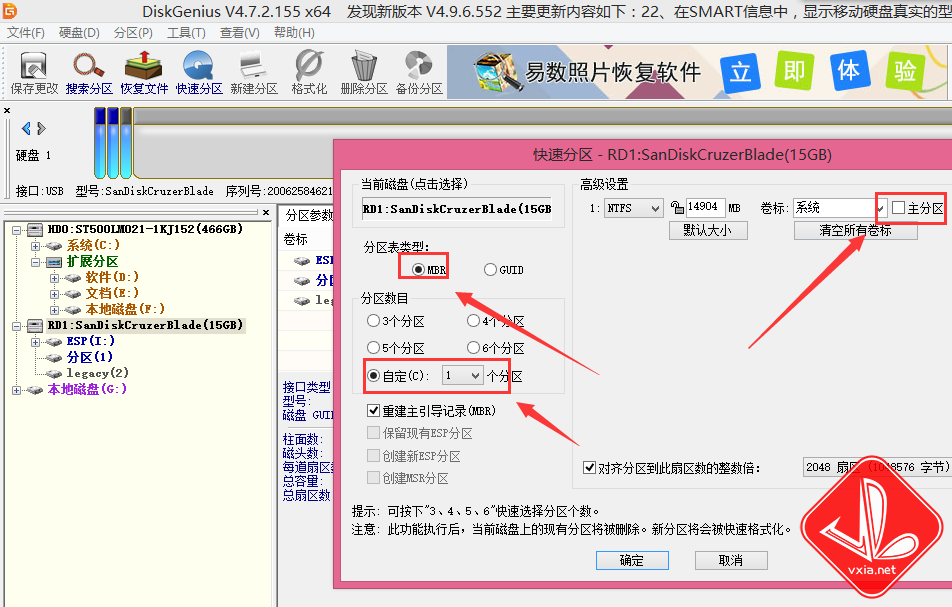The height and width of the screenshot is (607, 952).
Task: Select the 本地磁盘(F:) partition in tree
Action: (x=125, y=310)
